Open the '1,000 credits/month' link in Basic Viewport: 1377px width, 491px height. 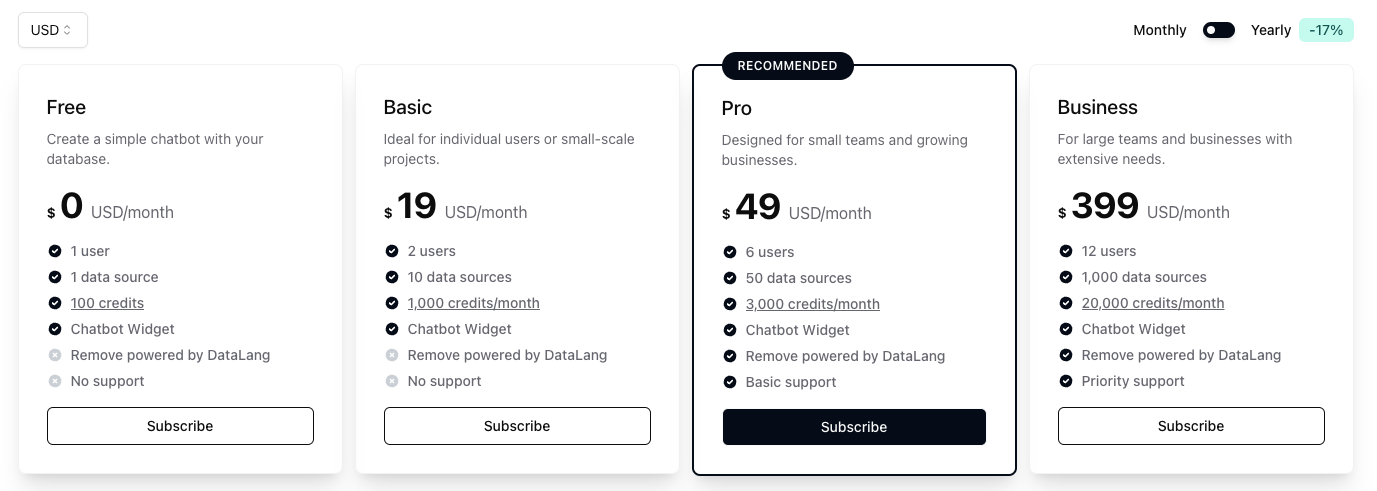[x=473, y=303]
